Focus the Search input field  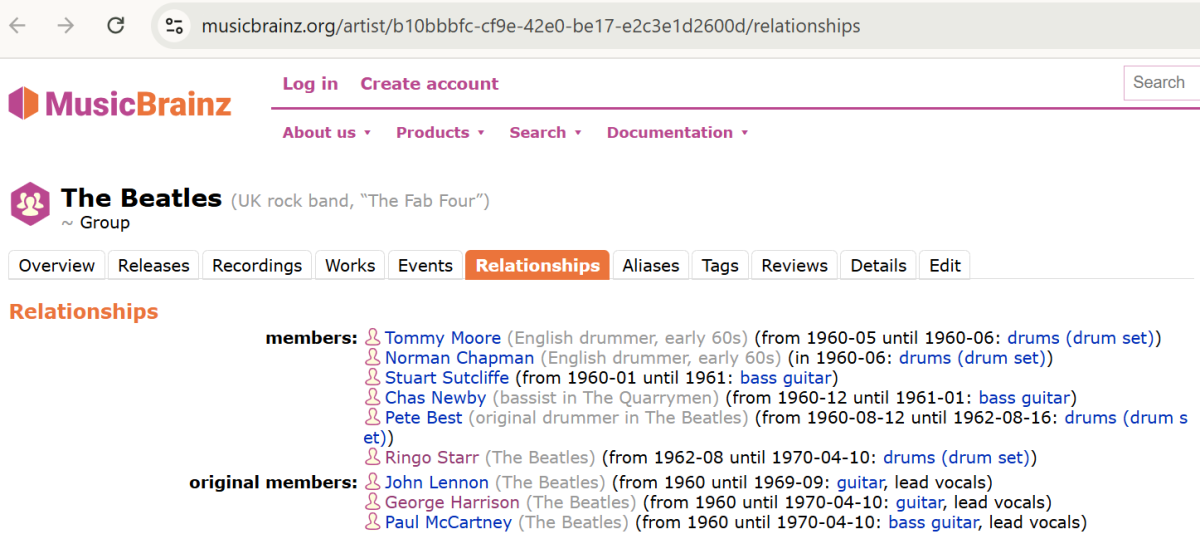(x=1160, y=83)
